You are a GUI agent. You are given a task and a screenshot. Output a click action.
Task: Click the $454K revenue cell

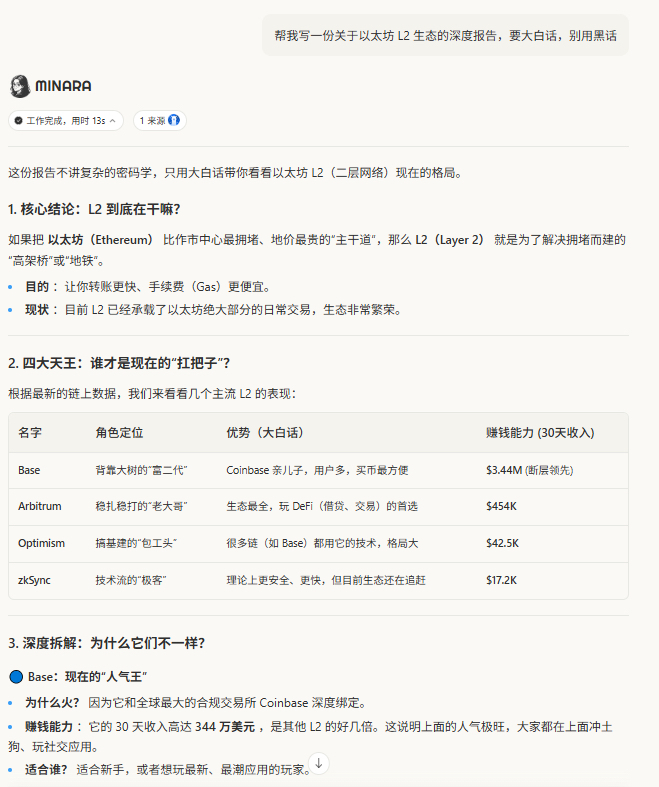tap(501, 506)
